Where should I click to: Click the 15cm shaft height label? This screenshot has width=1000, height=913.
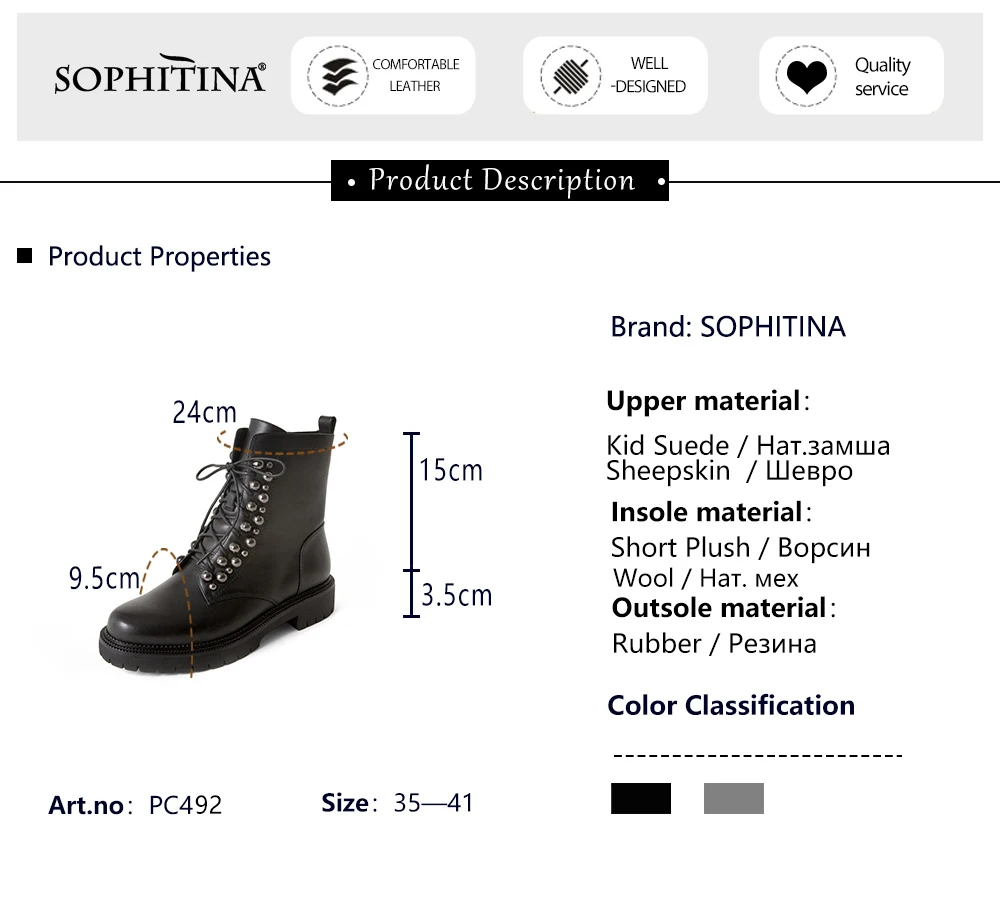click(450, 469)
